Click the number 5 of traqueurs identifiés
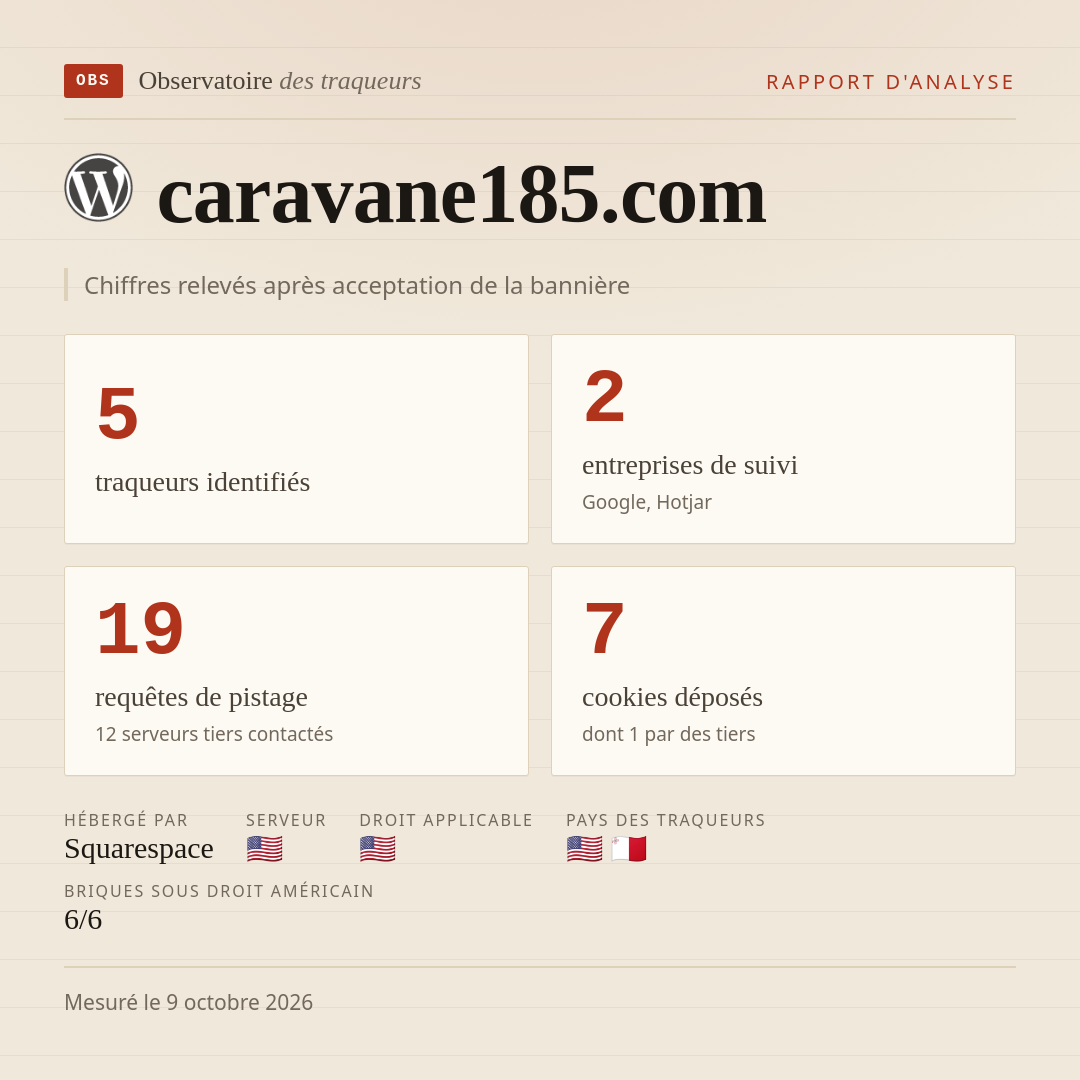Image resolution: width=1080 pixels, height=1080 pixels. click(x=118, y=414)
